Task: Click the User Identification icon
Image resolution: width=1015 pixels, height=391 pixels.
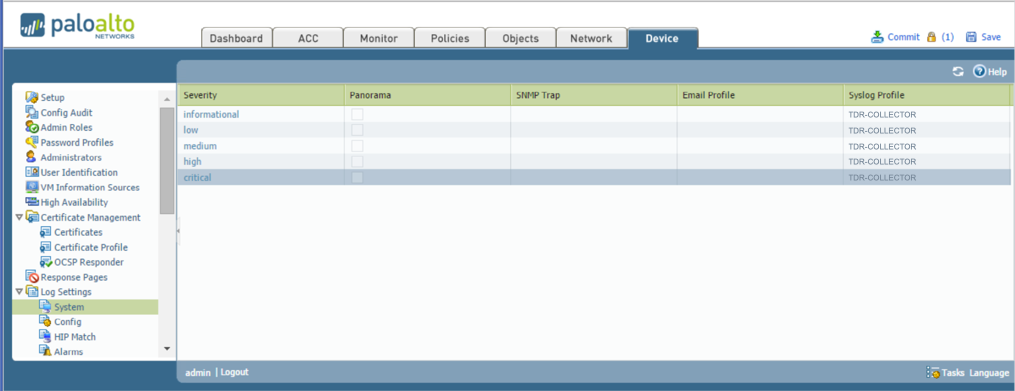Action: 32,172
